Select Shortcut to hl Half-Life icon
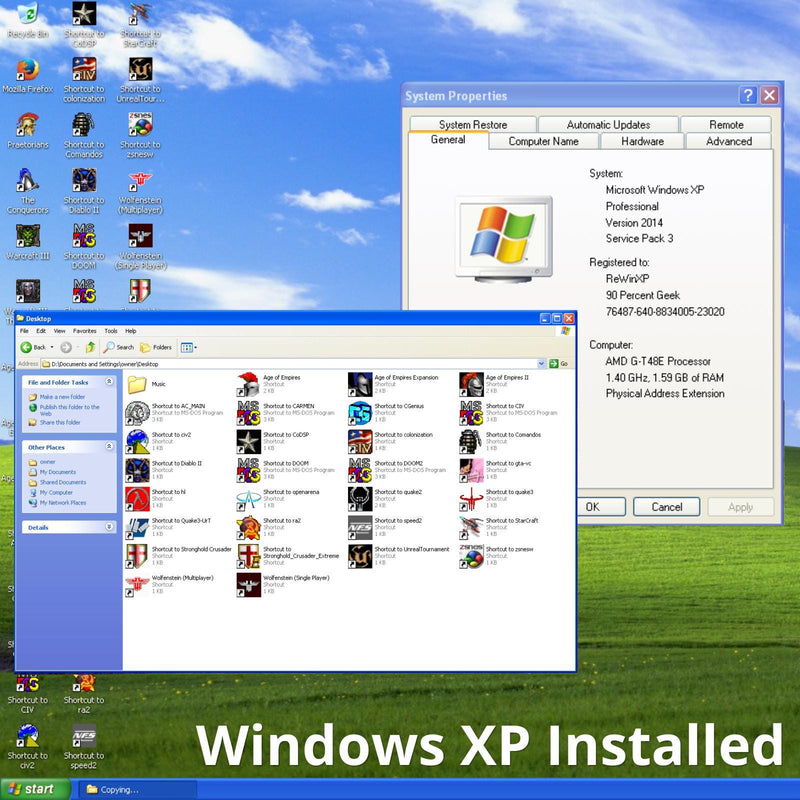This screenshot has height=800, width=800. pyautogui.click(x=137, y=498)
